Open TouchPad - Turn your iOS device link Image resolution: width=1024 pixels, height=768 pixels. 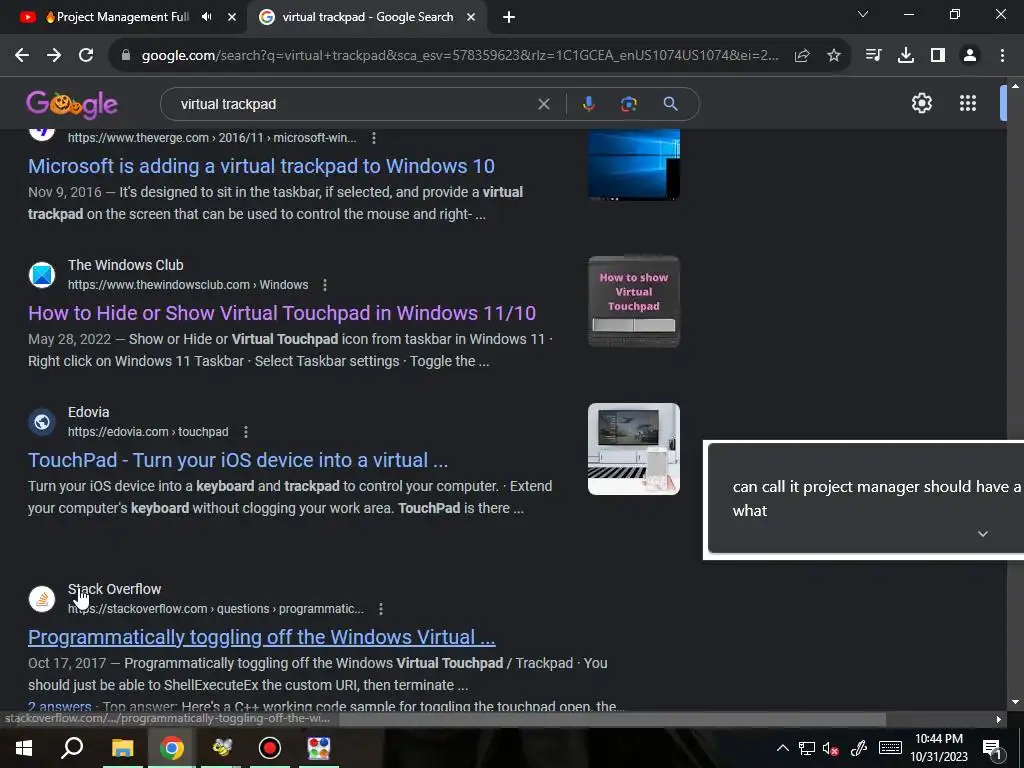[238, 460]
